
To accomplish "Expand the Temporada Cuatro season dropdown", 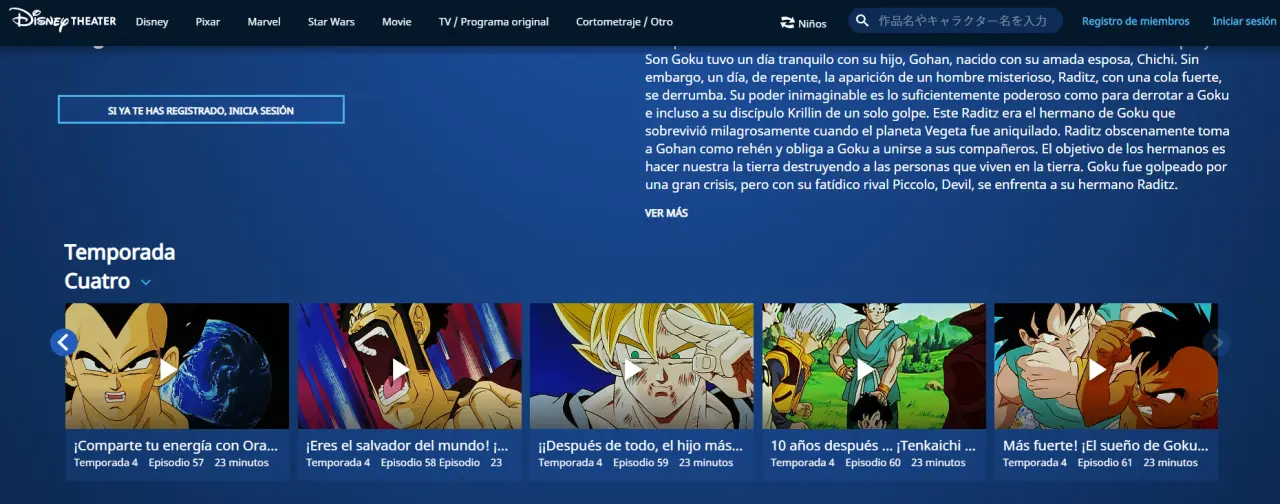I will [x=146, y=282].
